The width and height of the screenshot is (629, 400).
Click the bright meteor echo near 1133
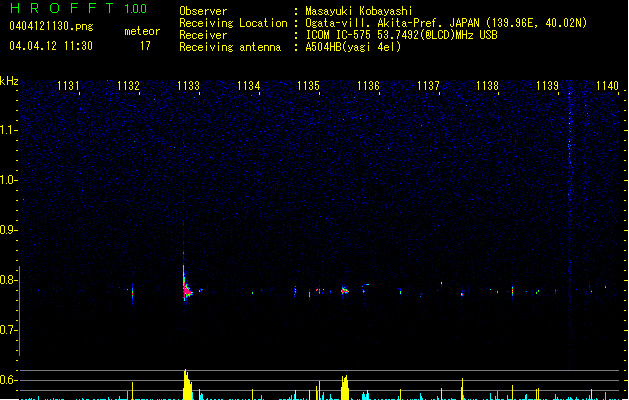[187, 290]
